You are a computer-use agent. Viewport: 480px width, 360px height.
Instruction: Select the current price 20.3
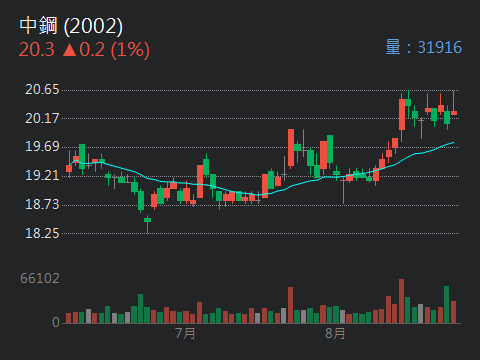(36, 50)
